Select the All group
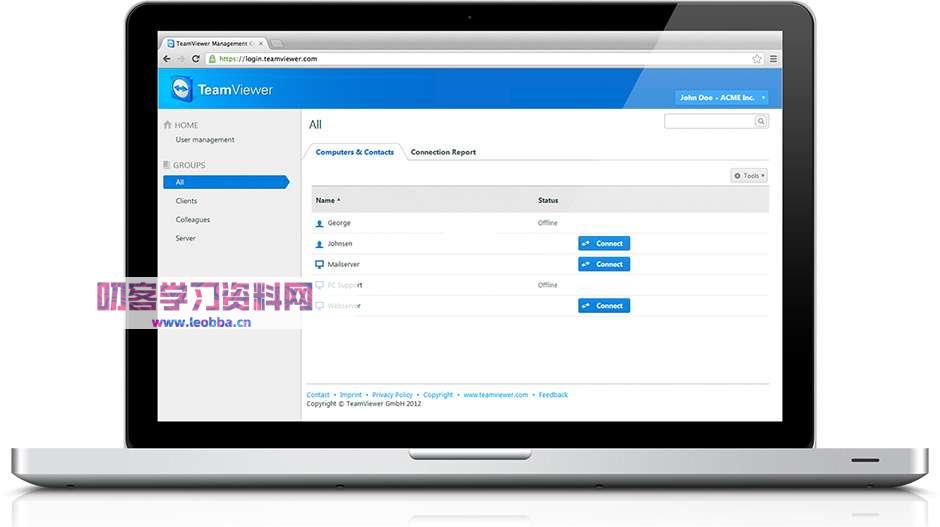The height and width of the screenshot is (527, 940). click(x=226, y=182)
